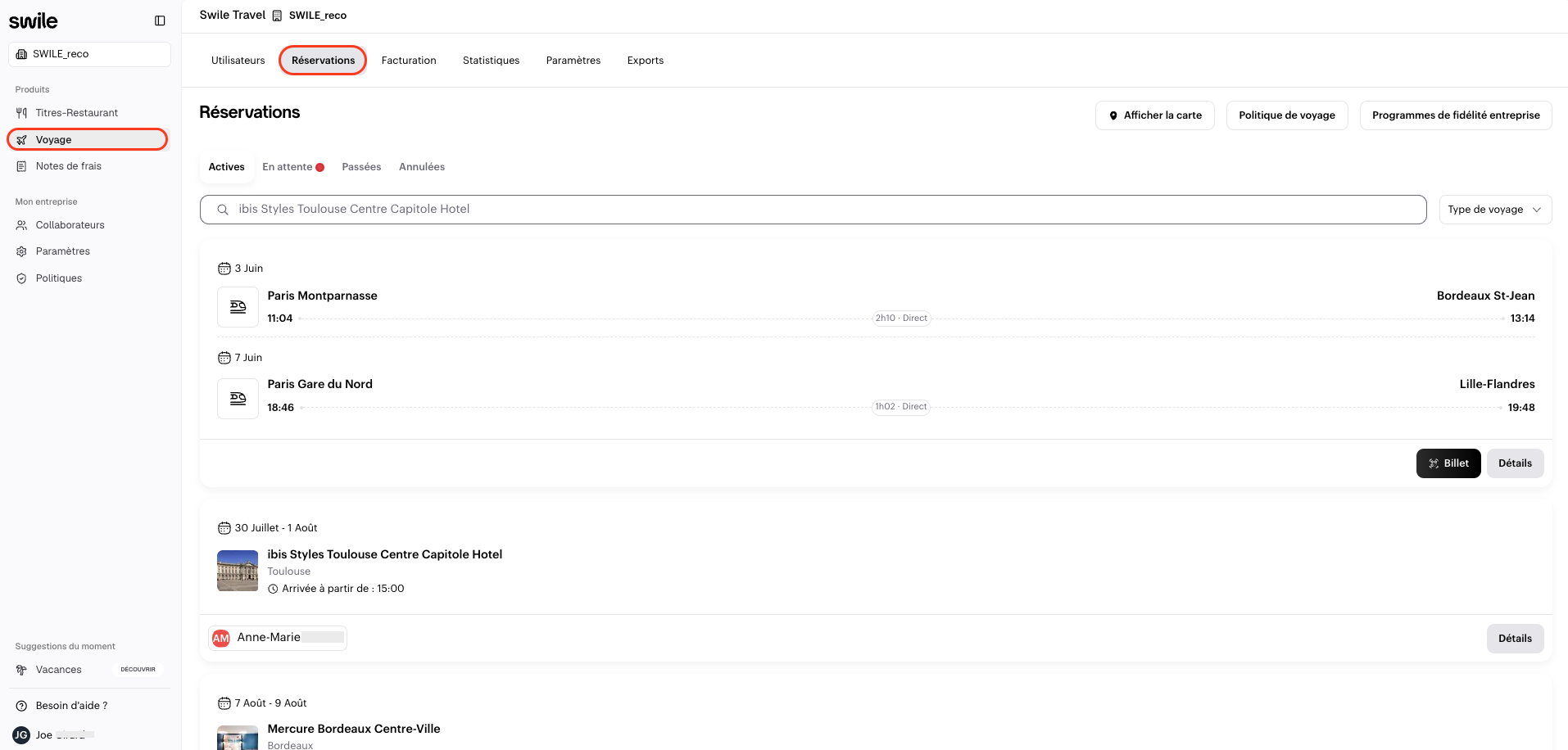
Task: Open Politique de voyage
Action: pos(1287,115)
